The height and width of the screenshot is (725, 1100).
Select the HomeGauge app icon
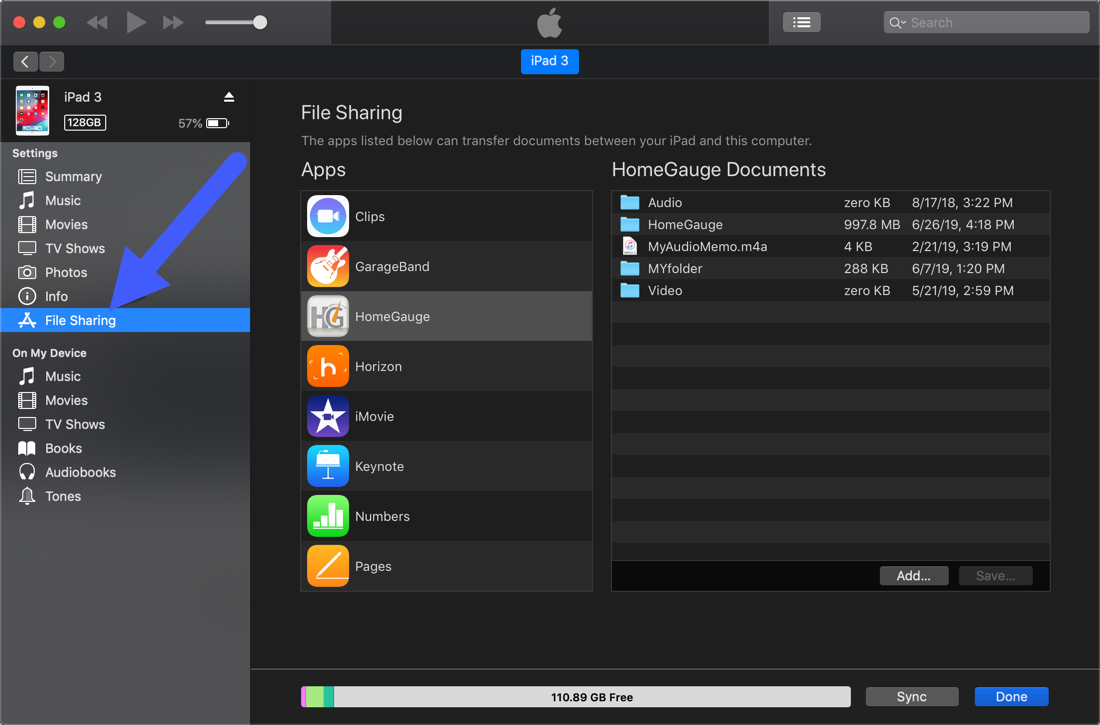pos(328,316)
